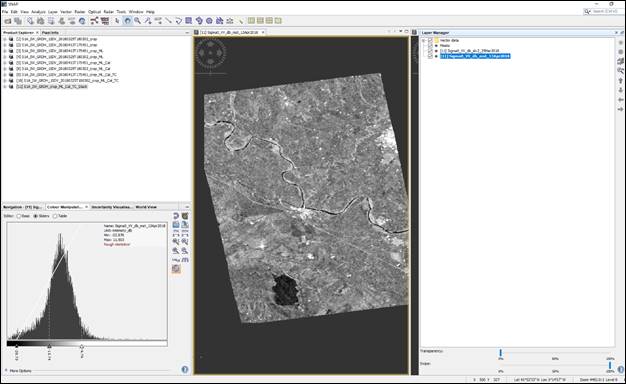626x384 pixels.
Task: Click the Move Layer Left arrow icon
Action: pyautogui.click(x=621, y=100)
